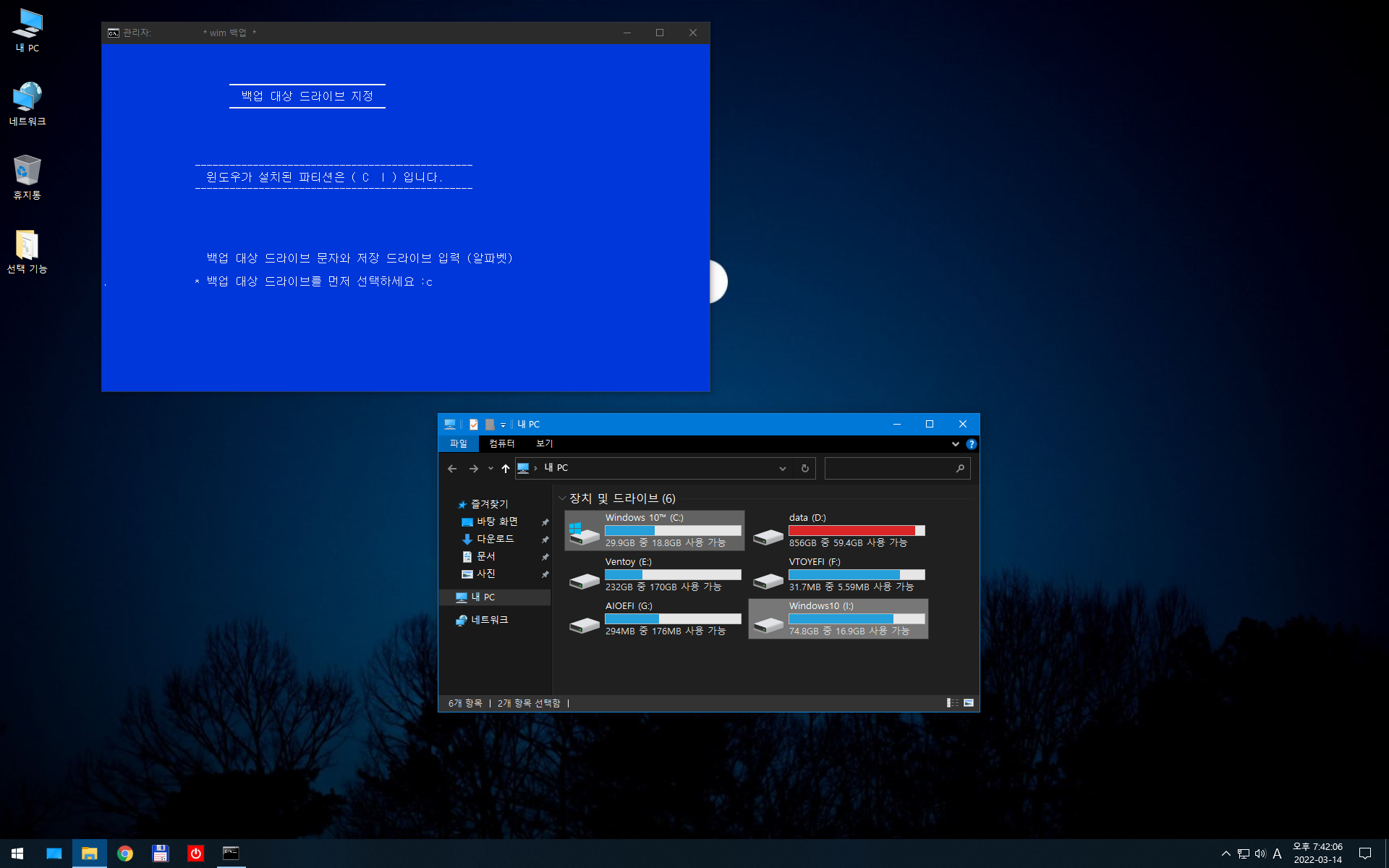The height and width of the screenshot is (868, 1389).
Task: Select the Ventoy (E:) drive
Action: [x=655, y=574]
